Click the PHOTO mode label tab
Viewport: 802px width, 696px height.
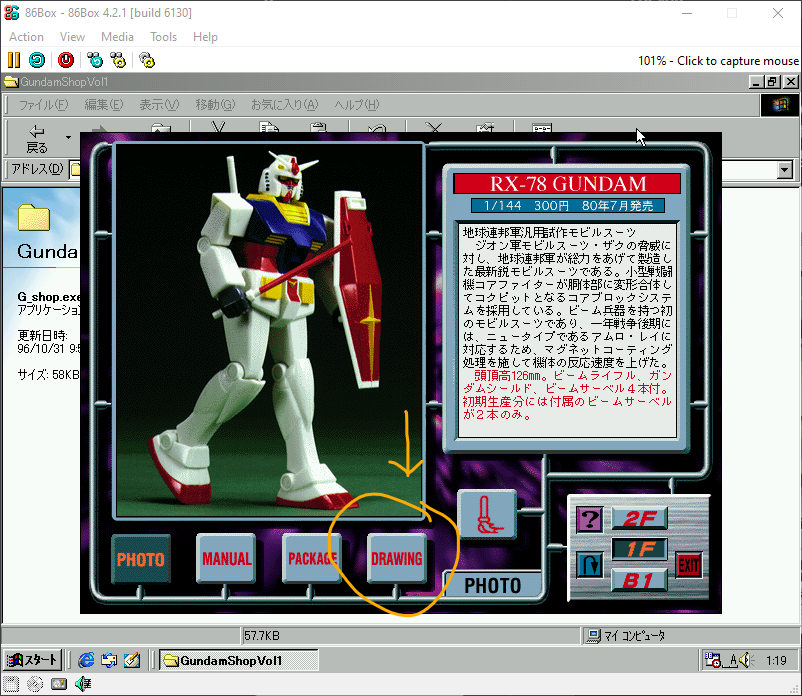pyautogui.click(x=493, y=586)
